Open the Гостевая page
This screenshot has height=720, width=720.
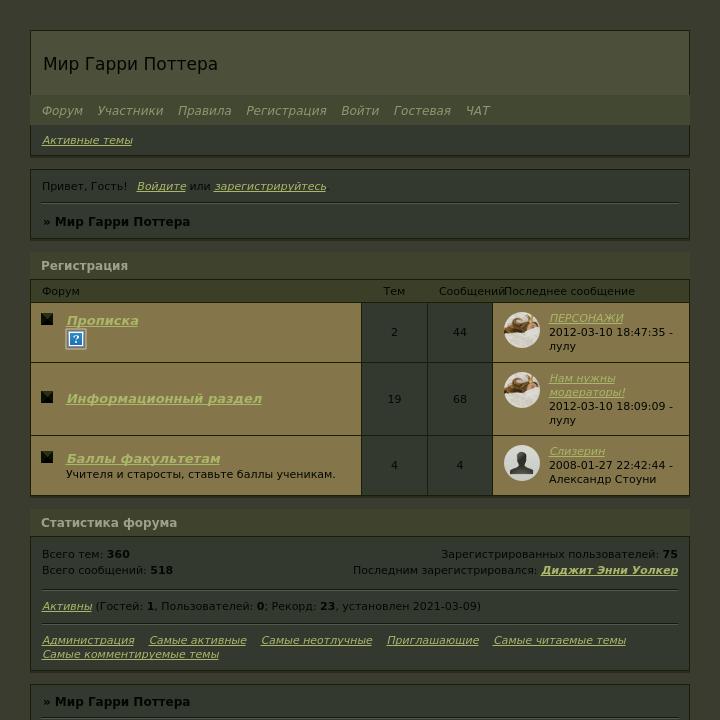[x=422, y=111]
